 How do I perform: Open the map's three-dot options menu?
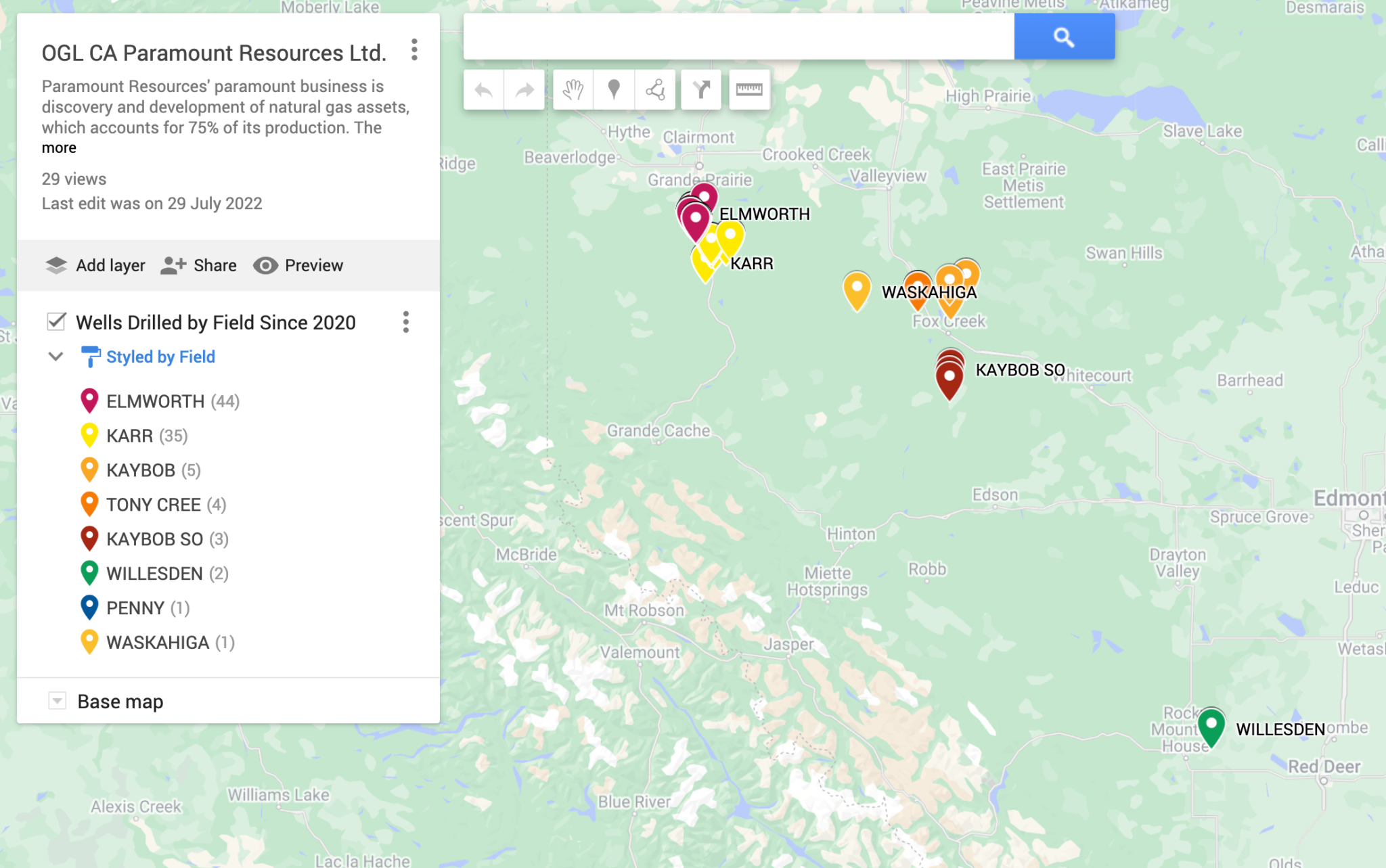414,51
